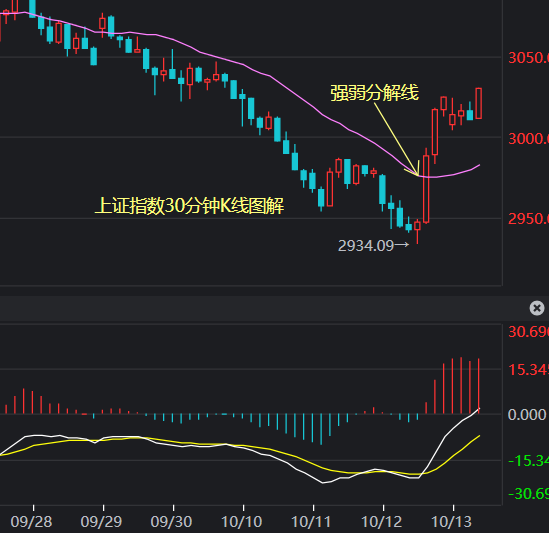Click the last red candlestick on 10/13
The height and width of the screenshot is (533, 549).
coord(479,104)
